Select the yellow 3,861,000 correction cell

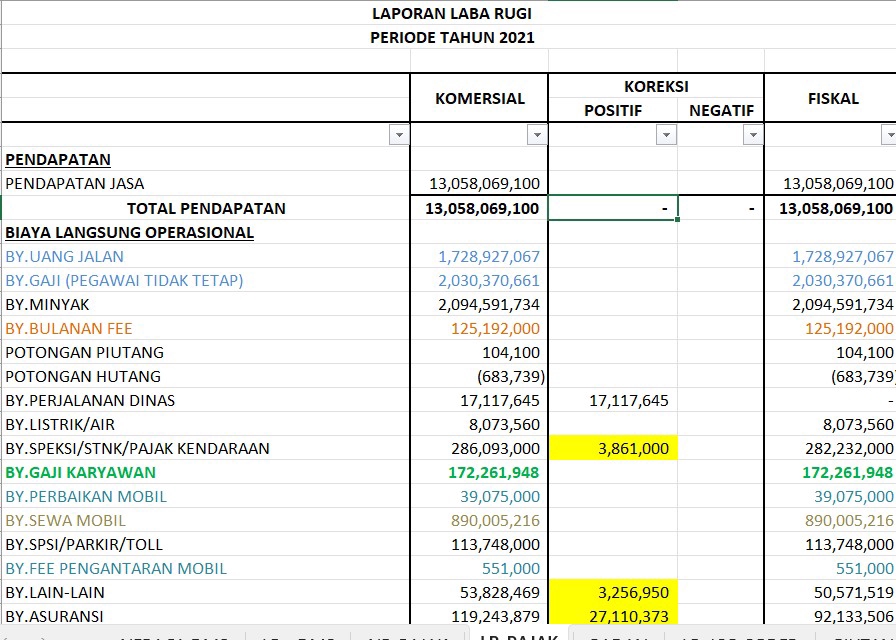coord(613,448)
